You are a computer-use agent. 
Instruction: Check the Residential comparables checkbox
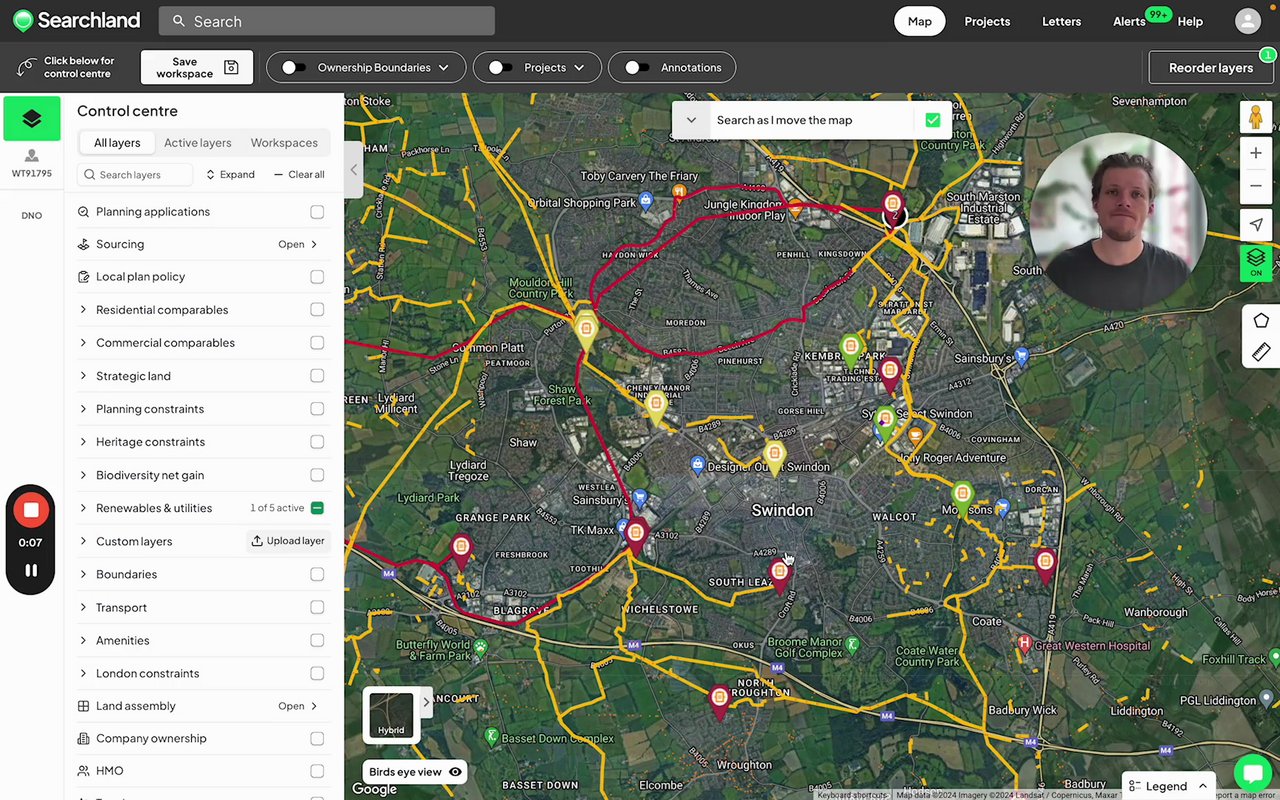tap(317, 310)
